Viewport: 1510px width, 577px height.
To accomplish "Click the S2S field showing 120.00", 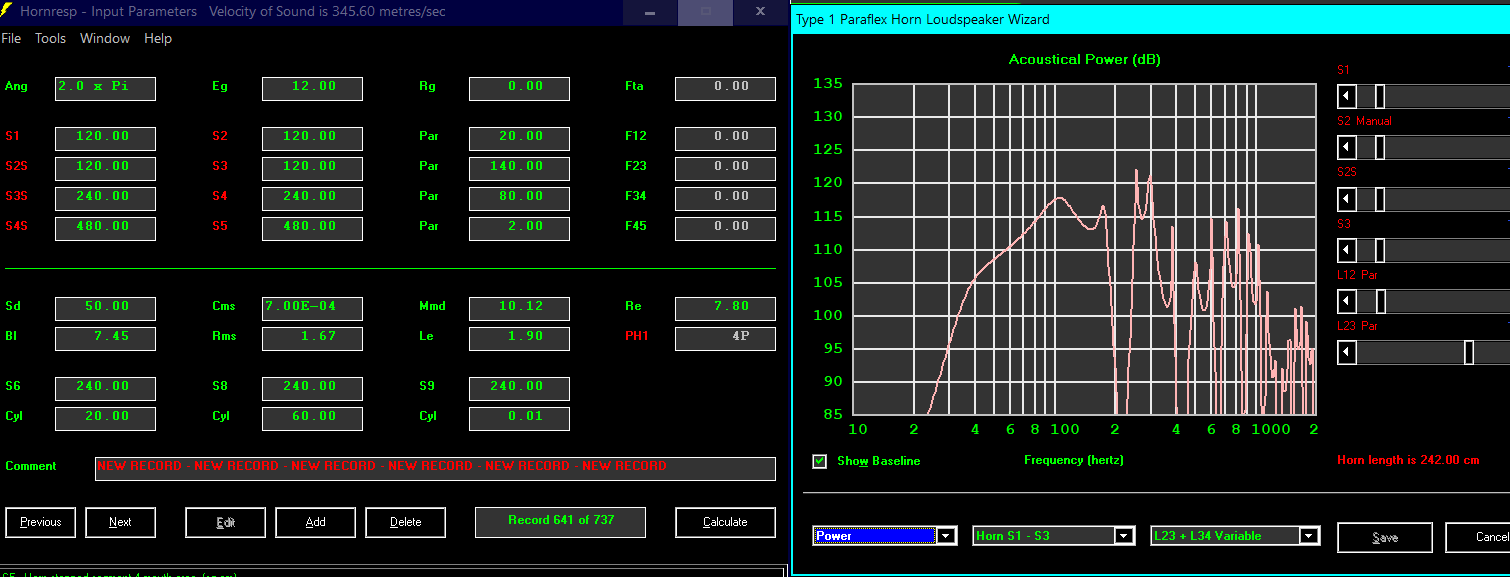I will click(106, 168).
